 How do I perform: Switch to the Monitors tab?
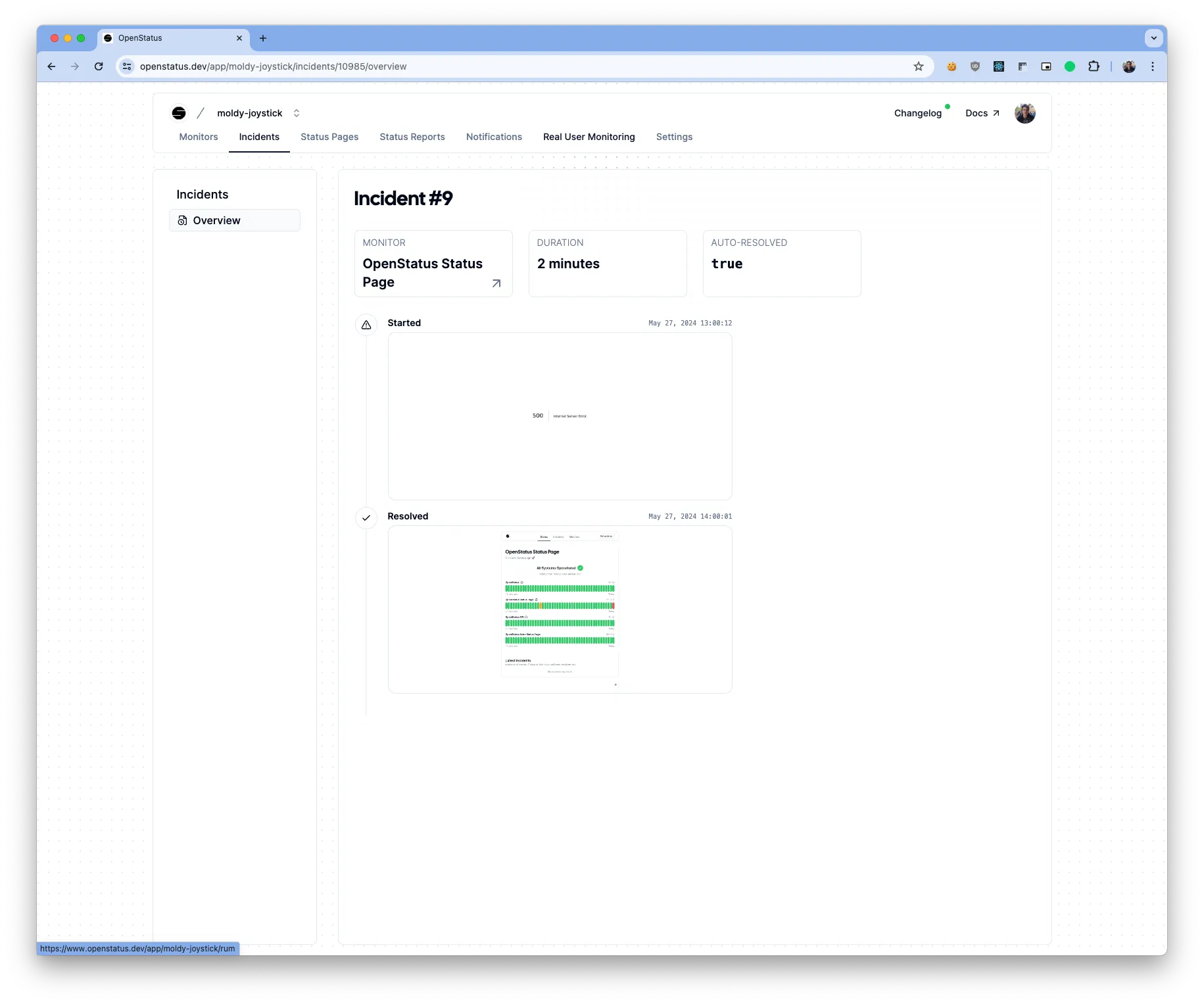click(198, 137)
